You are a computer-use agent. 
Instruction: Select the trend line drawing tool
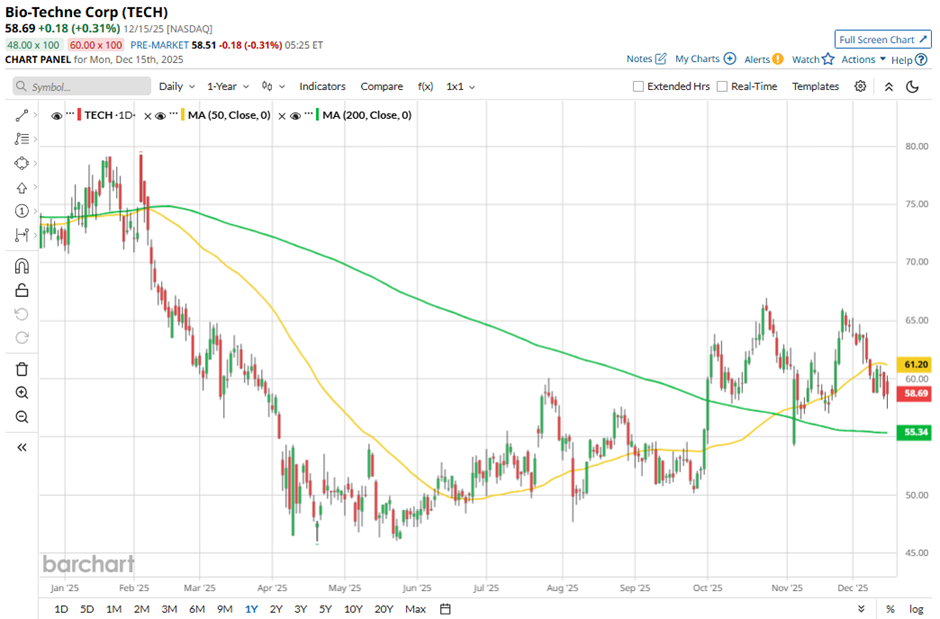pyautogui.click(x=22, y=115)
